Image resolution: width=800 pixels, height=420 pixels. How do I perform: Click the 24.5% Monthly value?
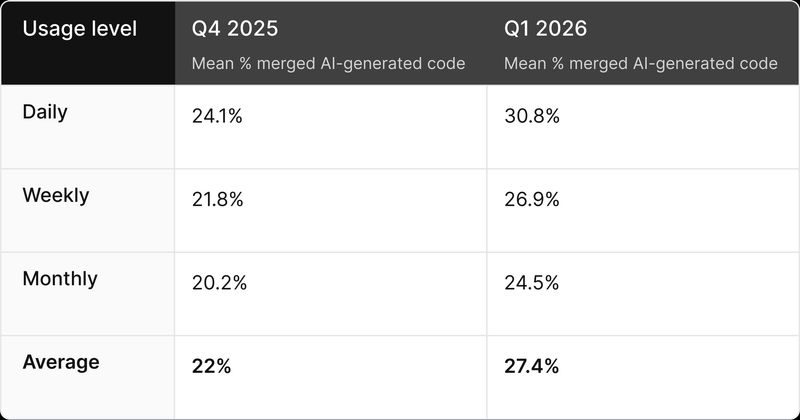(532, 283)
